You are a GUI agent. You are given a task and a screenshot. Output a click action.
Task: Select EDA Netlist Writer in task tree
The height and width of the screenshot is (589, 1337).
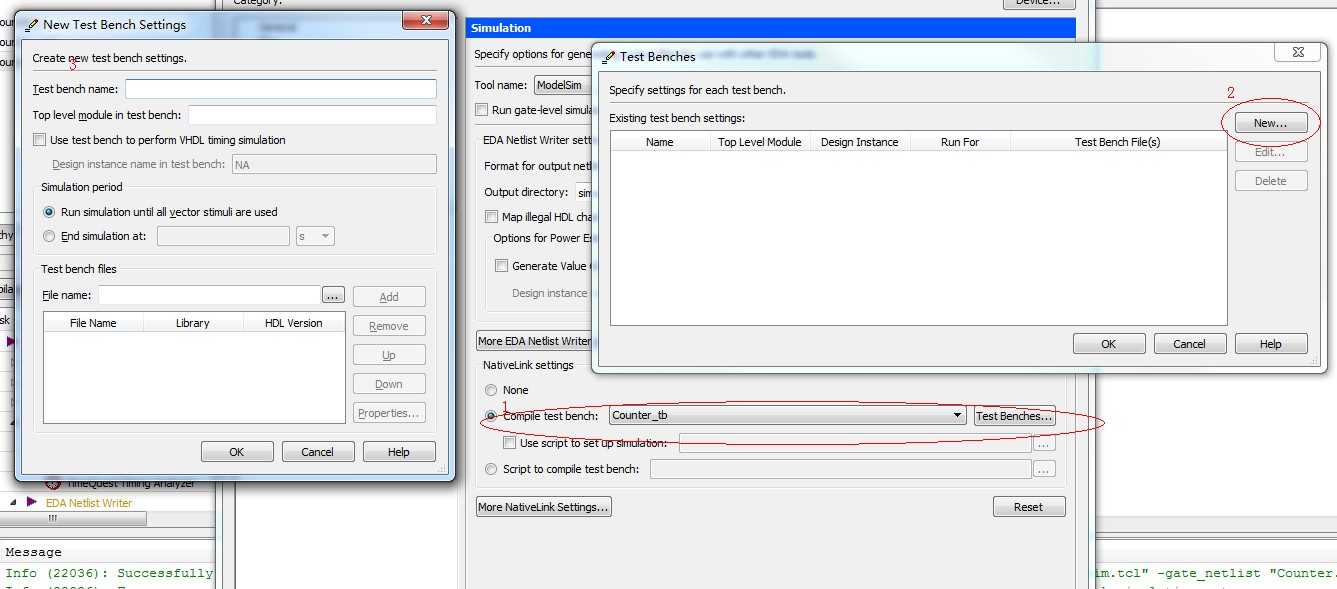pos(89,503)
